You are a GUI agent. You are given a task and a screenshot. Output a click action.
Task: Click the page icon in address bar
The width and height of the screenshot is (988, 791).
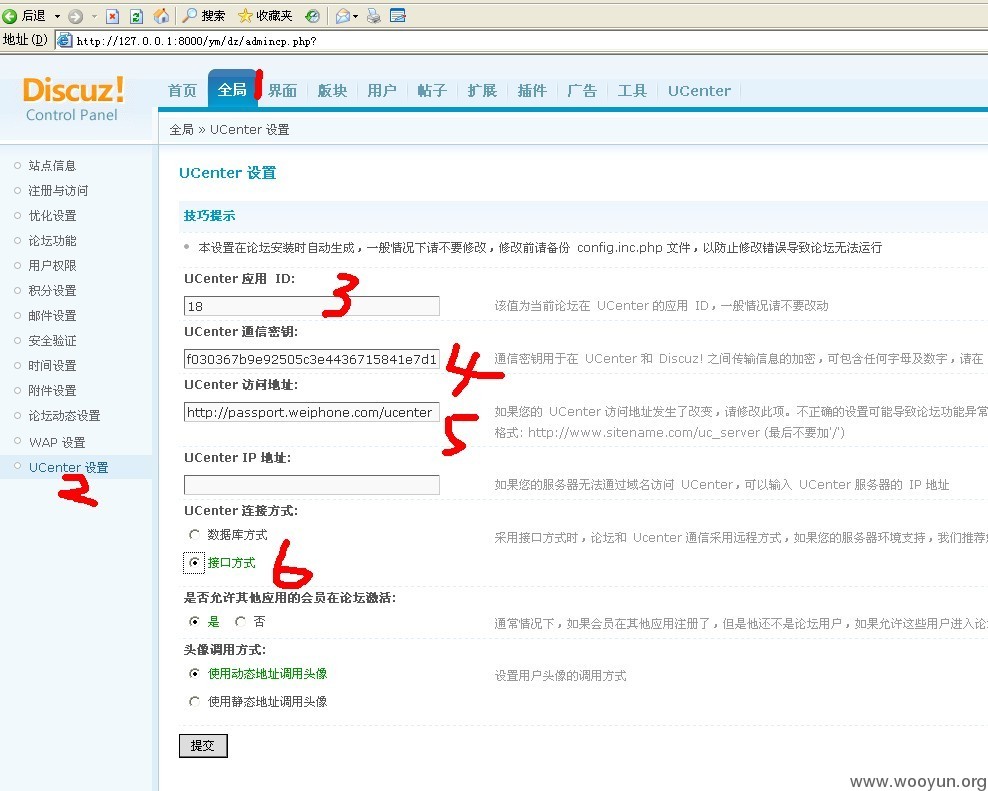coord(64,40)
